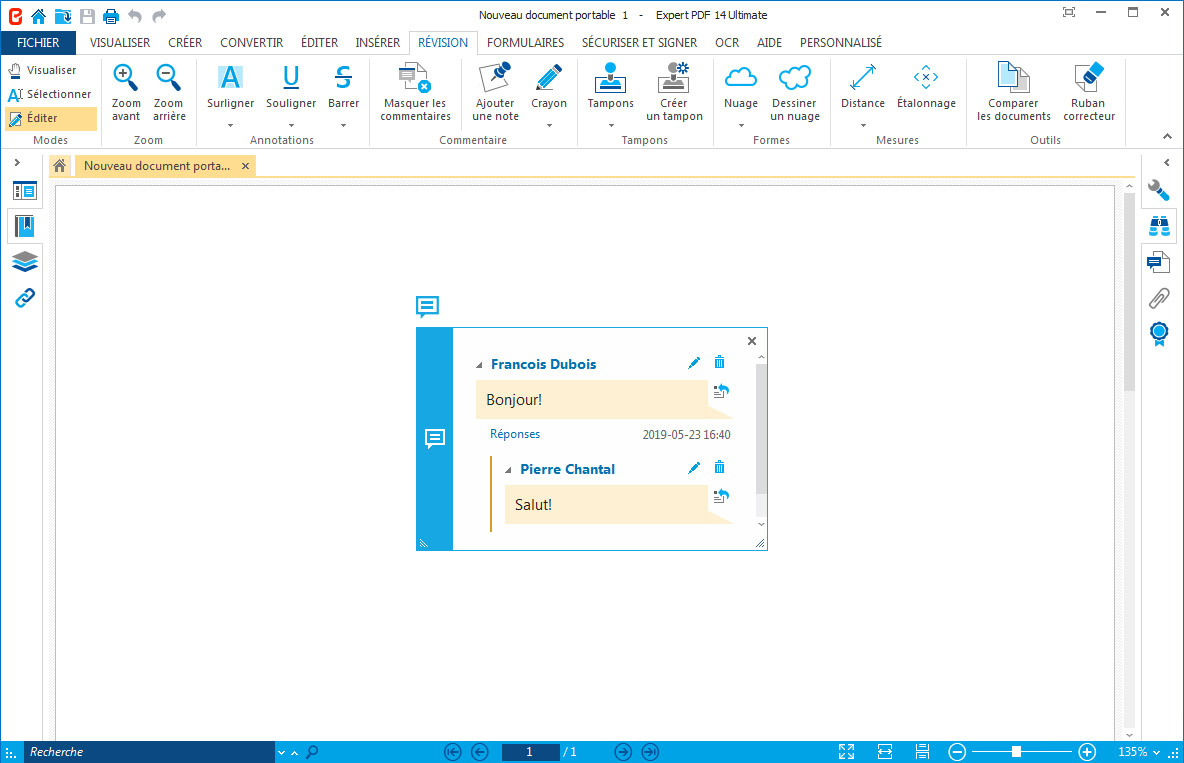Delete the Francois Dubois comment via trash icon

719,363
